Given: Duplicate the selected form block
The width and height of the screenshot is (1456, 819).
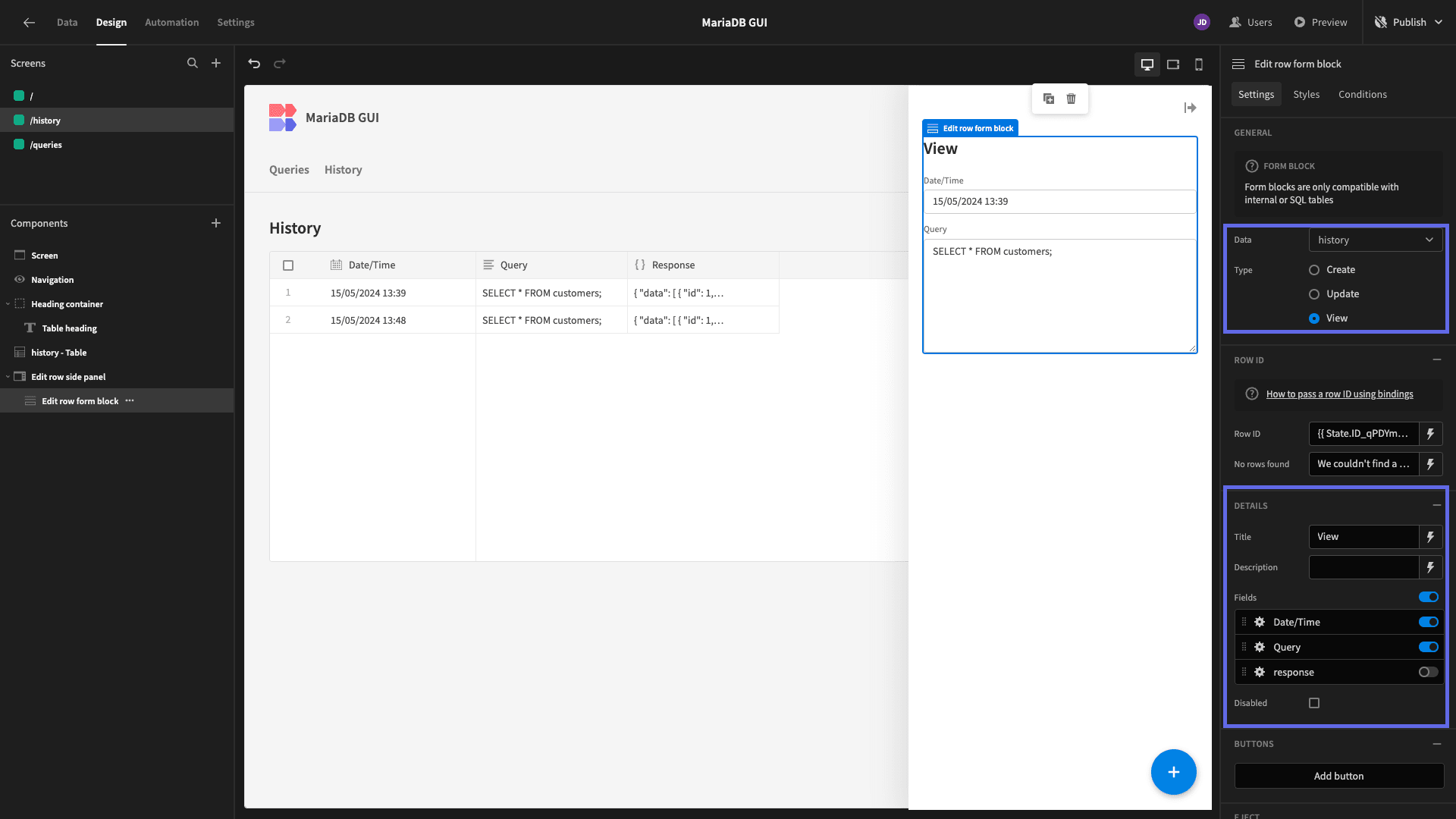Looking at the screenshot, I should (x=1049, y=99).
